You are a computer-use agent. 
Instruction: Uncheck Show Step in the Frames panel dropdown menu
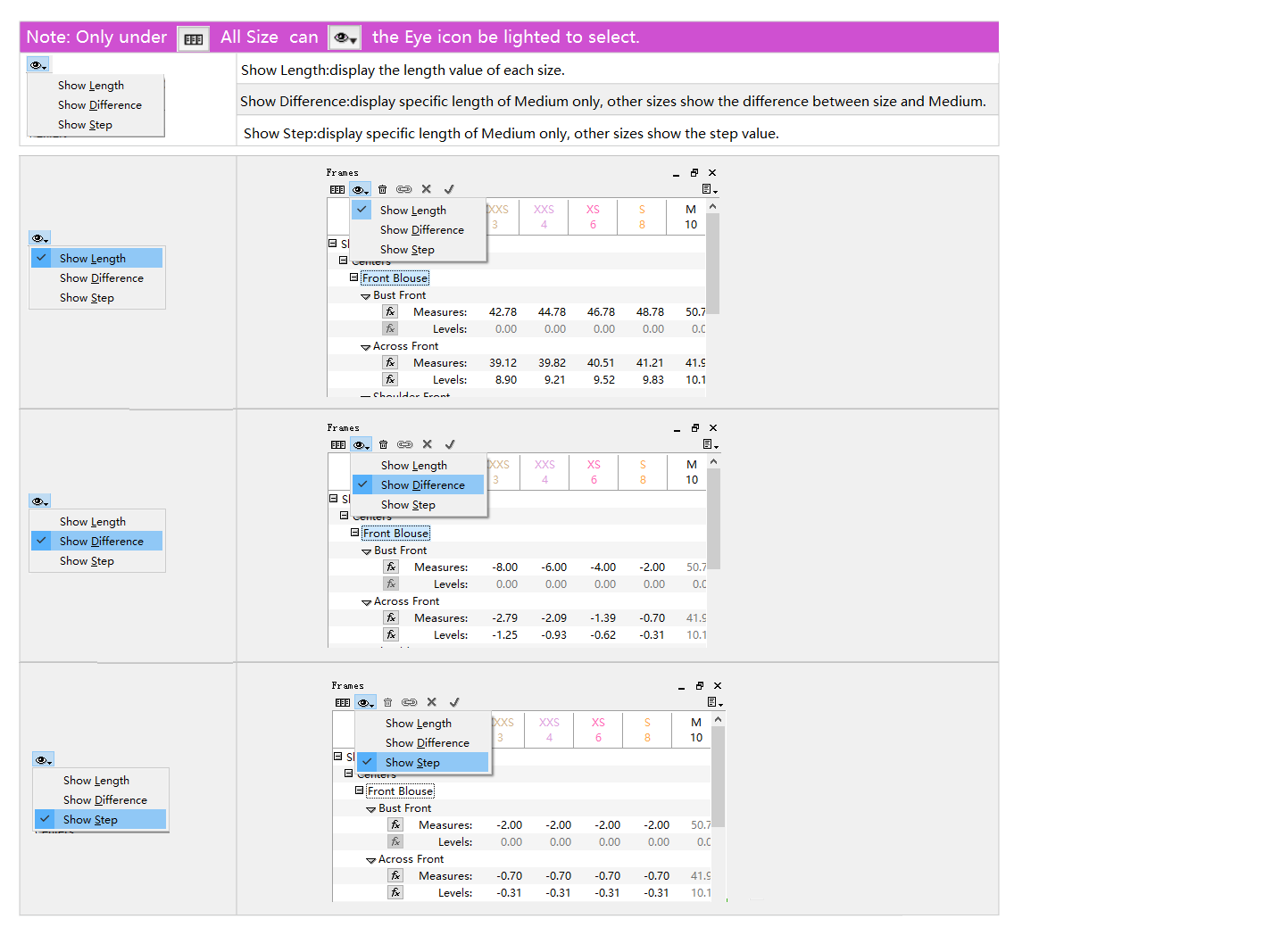point(412,763)
